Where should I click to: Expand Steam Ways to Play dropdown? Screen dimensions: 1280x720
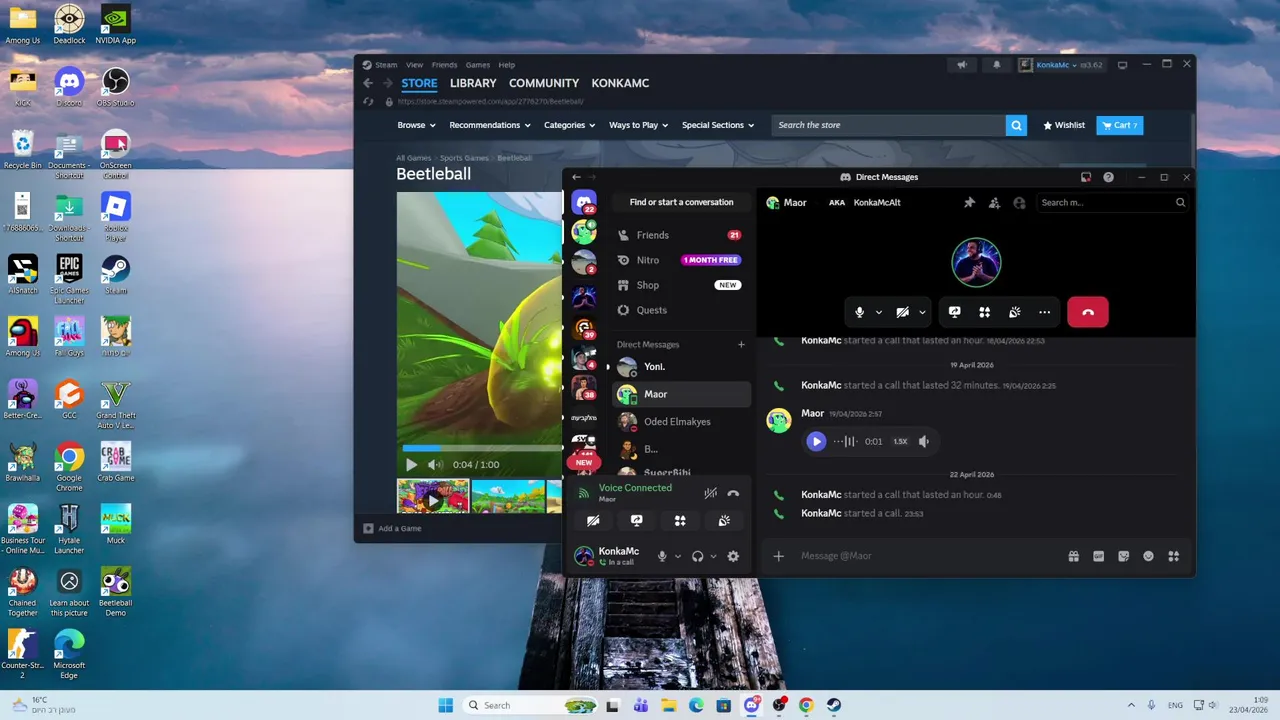click(x=639, y=125)
